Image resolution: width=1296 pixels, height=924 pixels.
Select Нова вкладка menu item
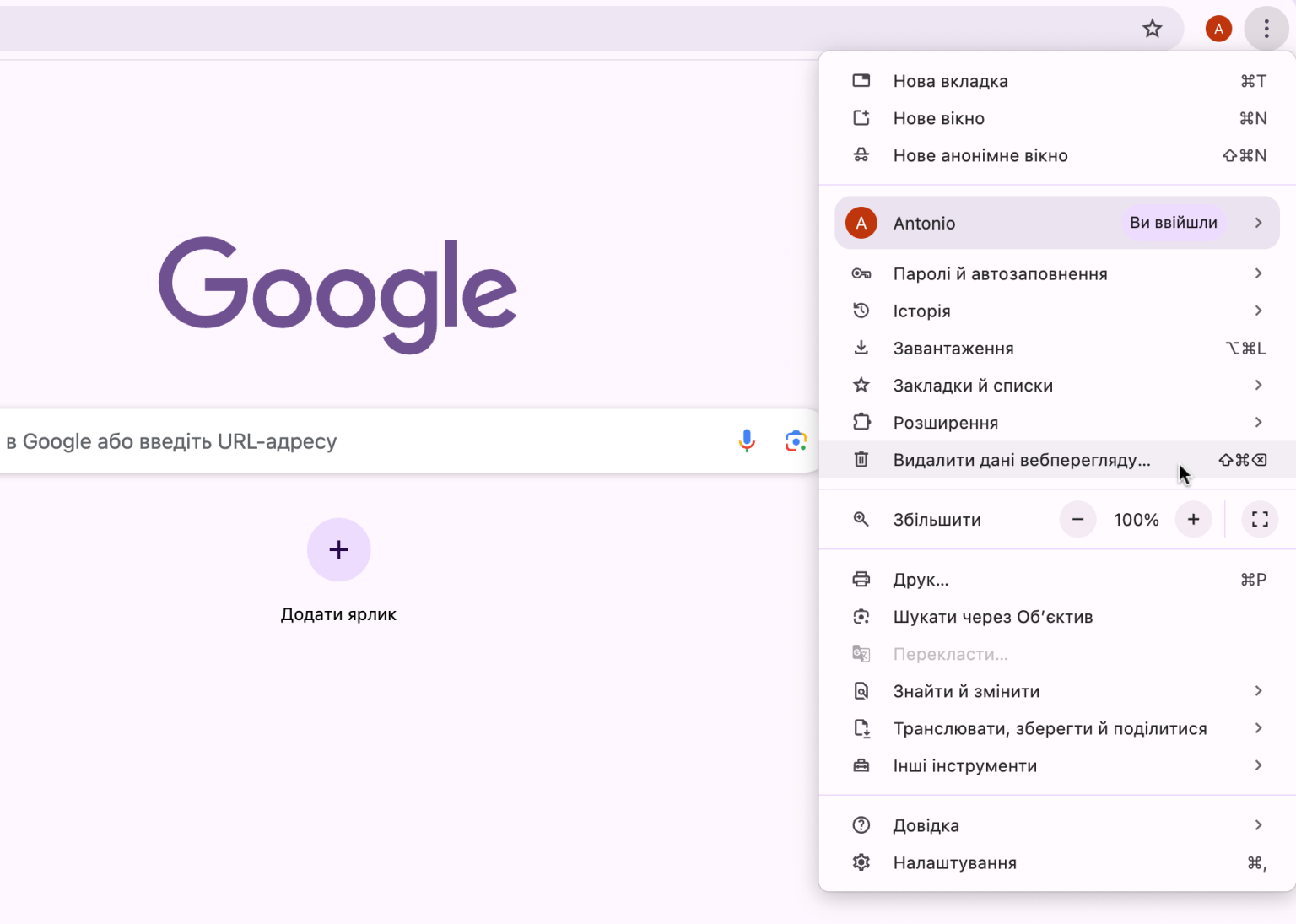951,81
